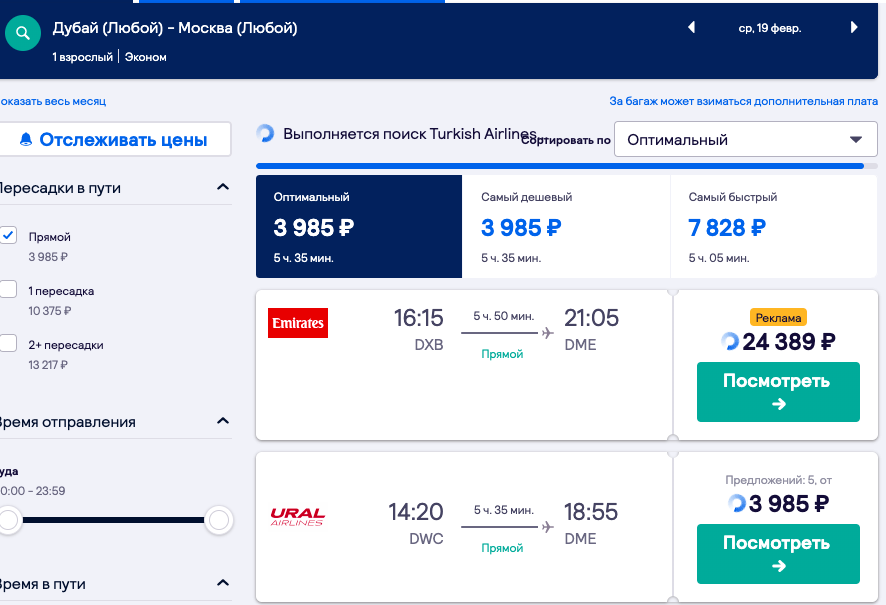
Task: Open the Оптимальный sort dropdown
Action: pyautogui.click(x=745, y=140)
